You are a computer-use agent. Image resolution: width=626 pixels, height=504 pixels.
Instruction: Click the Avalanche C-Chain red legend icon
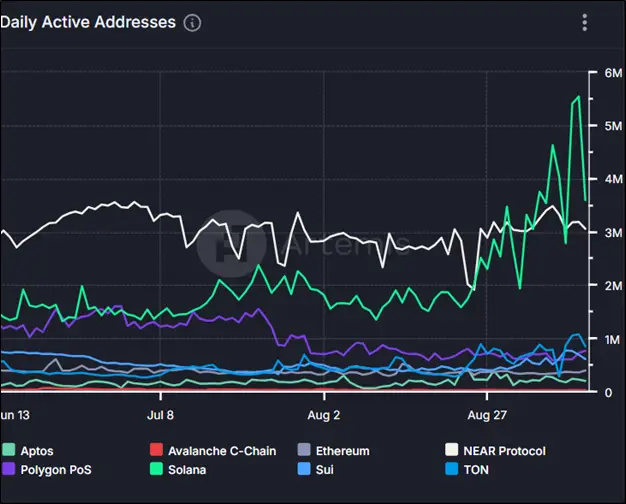point(154,451)
